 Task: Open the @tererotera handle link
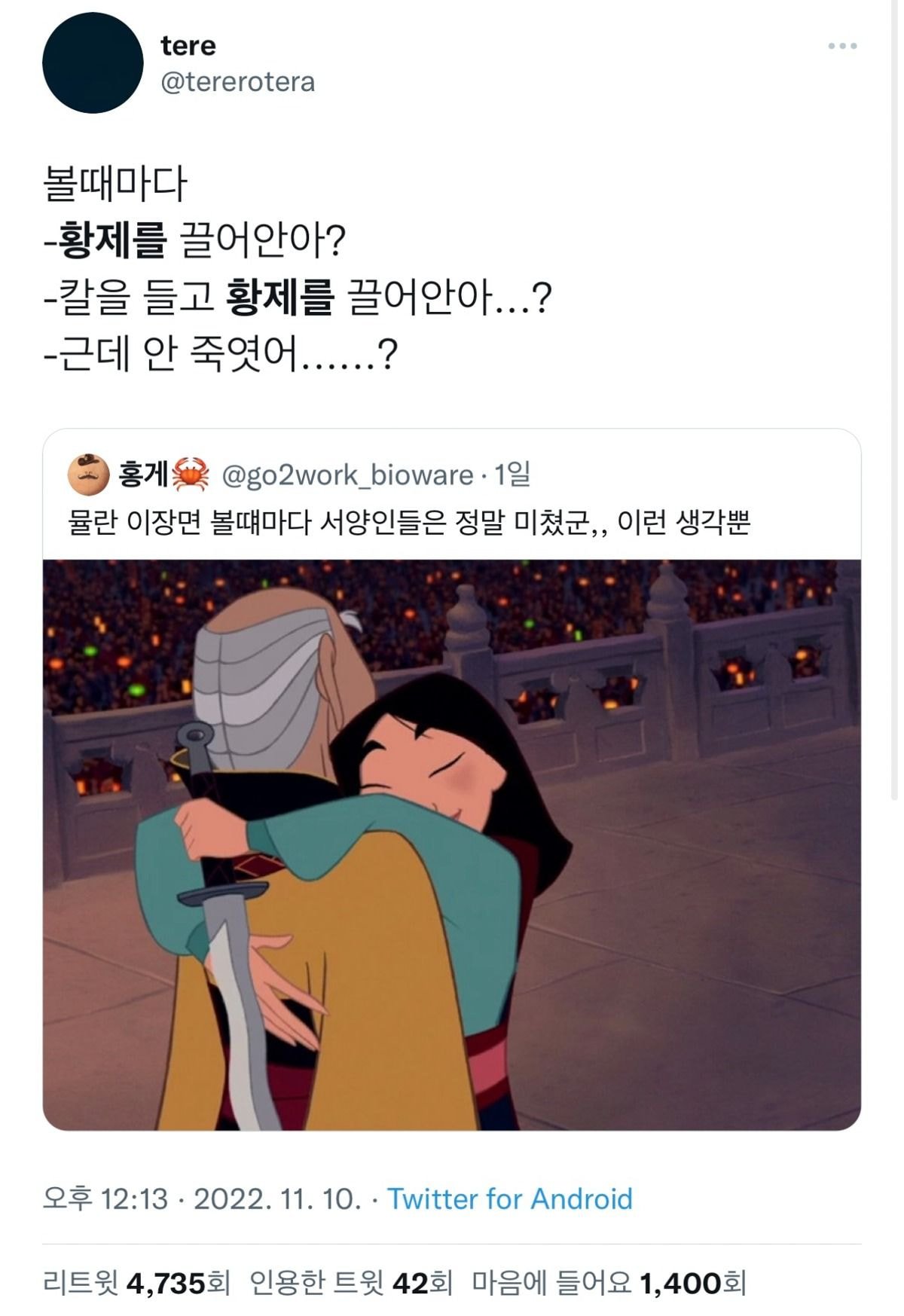click(237, 81)
